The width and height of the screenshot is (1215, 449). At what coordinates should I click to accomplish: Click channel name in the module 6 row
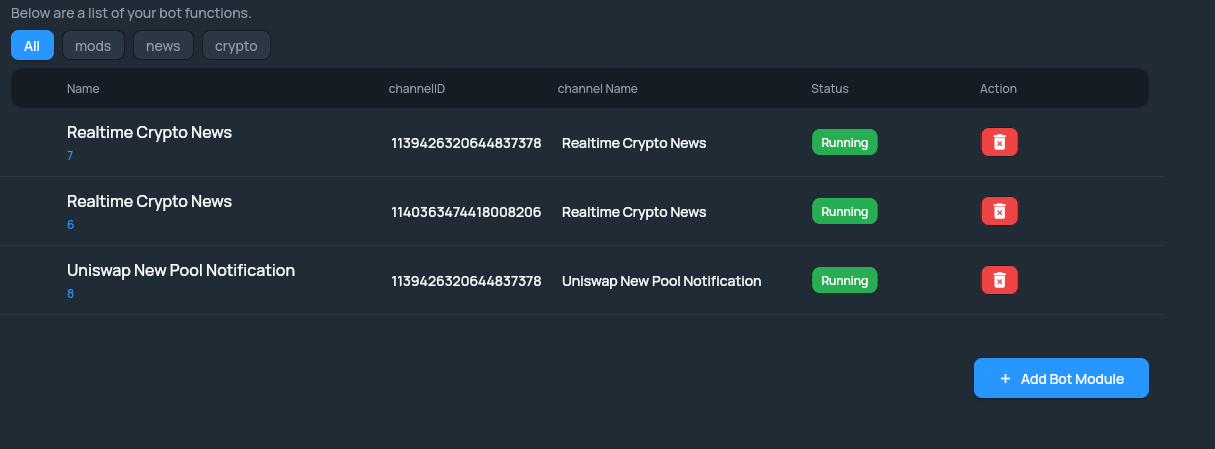point(634,212)
